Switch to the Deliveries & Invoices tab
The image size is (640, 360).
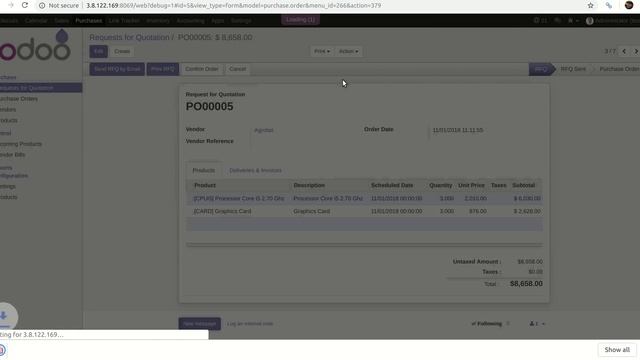pos(256,170)
